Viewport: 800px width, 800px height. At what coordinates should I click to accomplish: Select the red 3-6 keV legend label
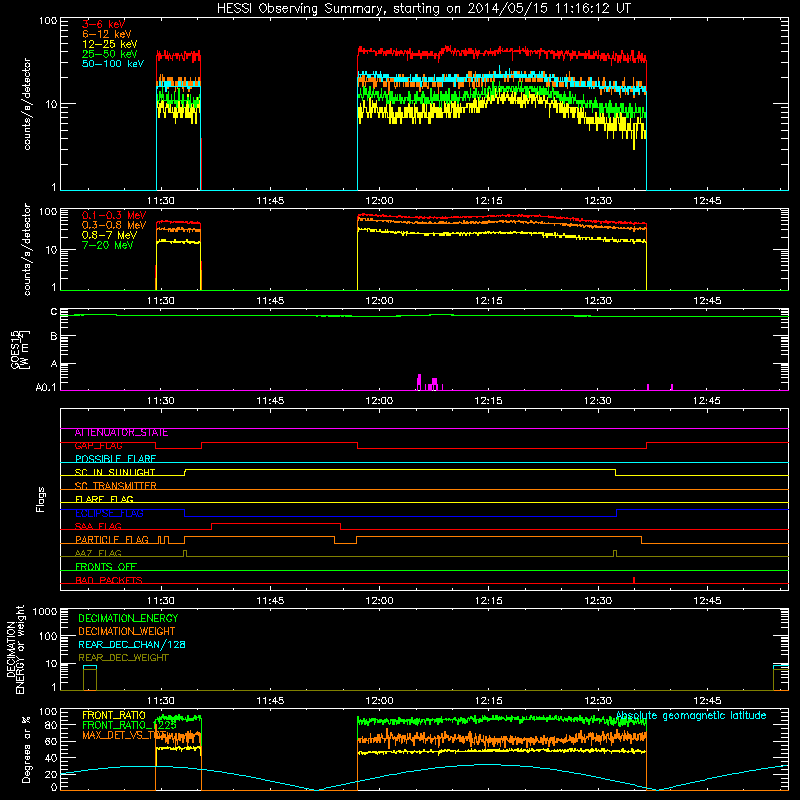[x=103, y=24]
